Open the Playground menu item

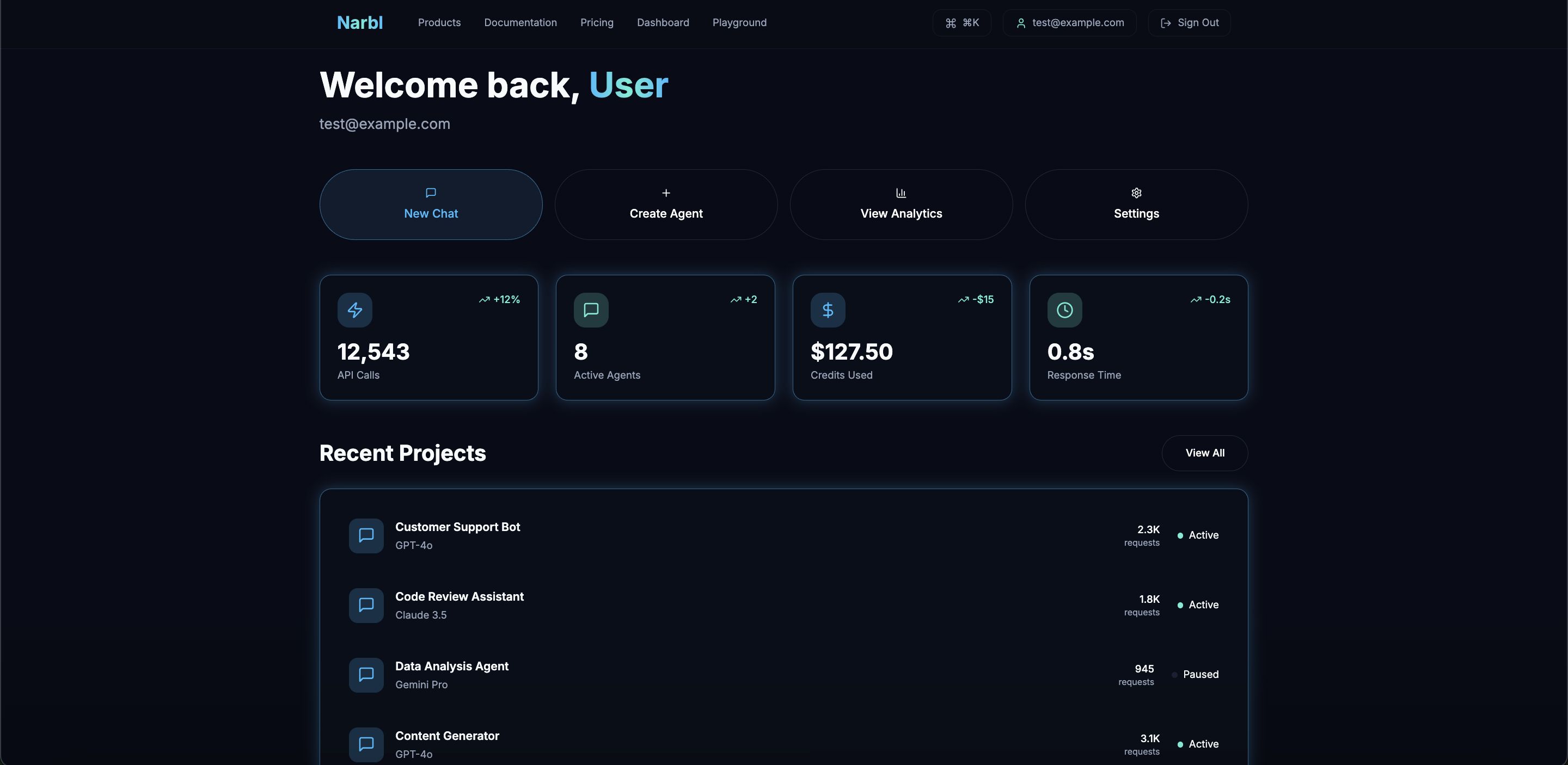click(x=739, y=22)
